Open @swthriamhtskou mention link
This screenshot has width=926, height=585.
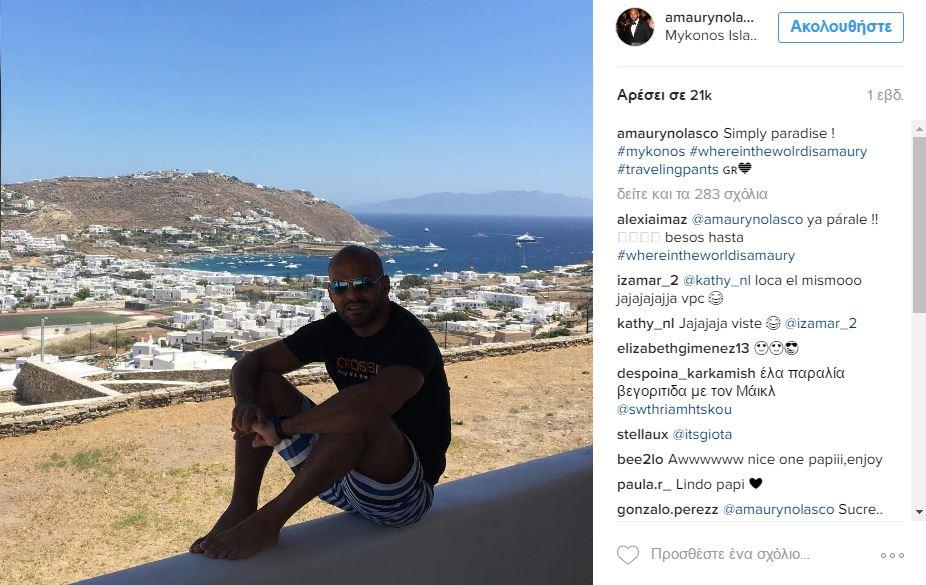click(x=674, y=409)
